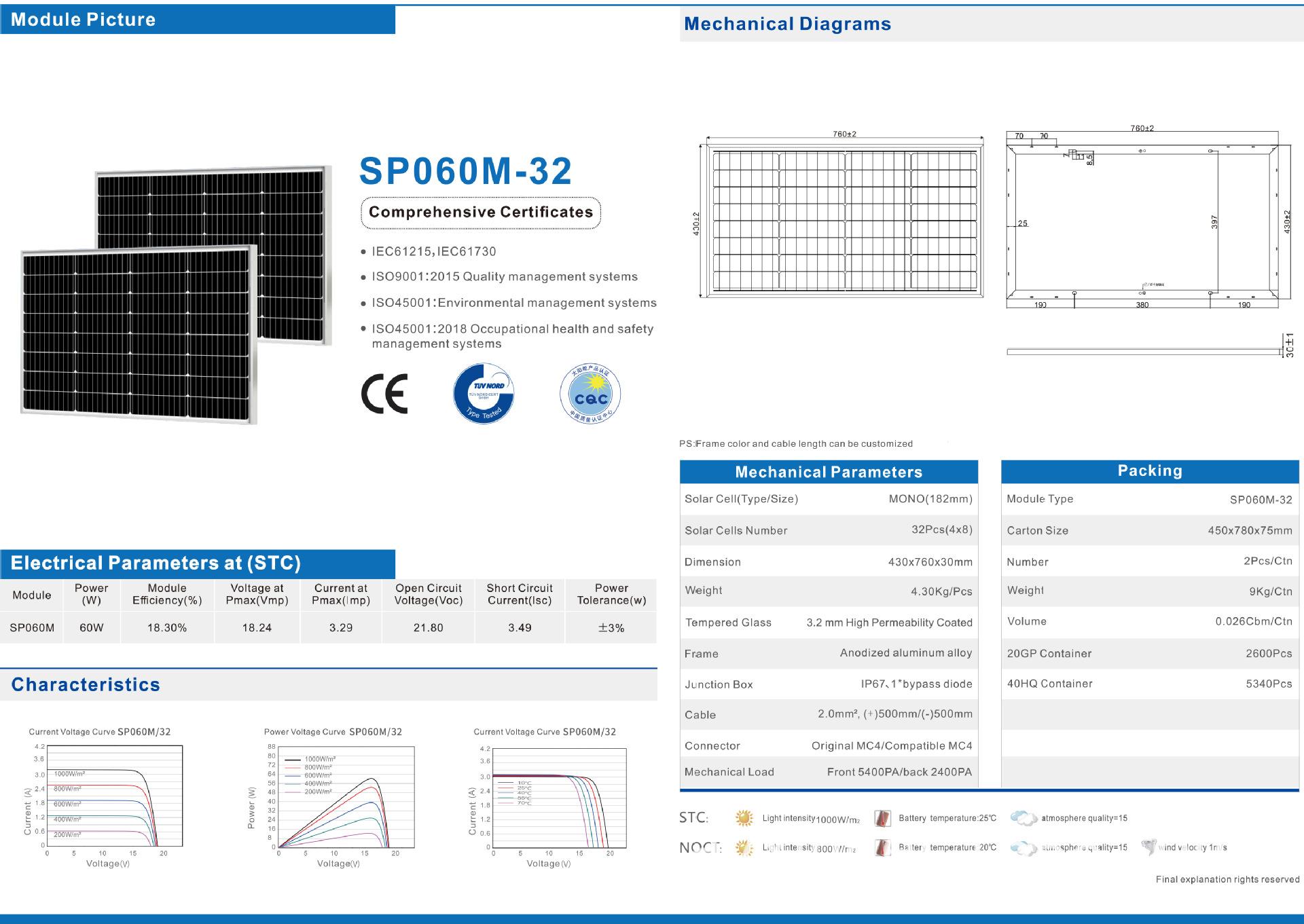Click the NOCT battery temperature icon
The height and width of the screenshot is (924, 1304).
pyautogui.click(x=882, y=847)
